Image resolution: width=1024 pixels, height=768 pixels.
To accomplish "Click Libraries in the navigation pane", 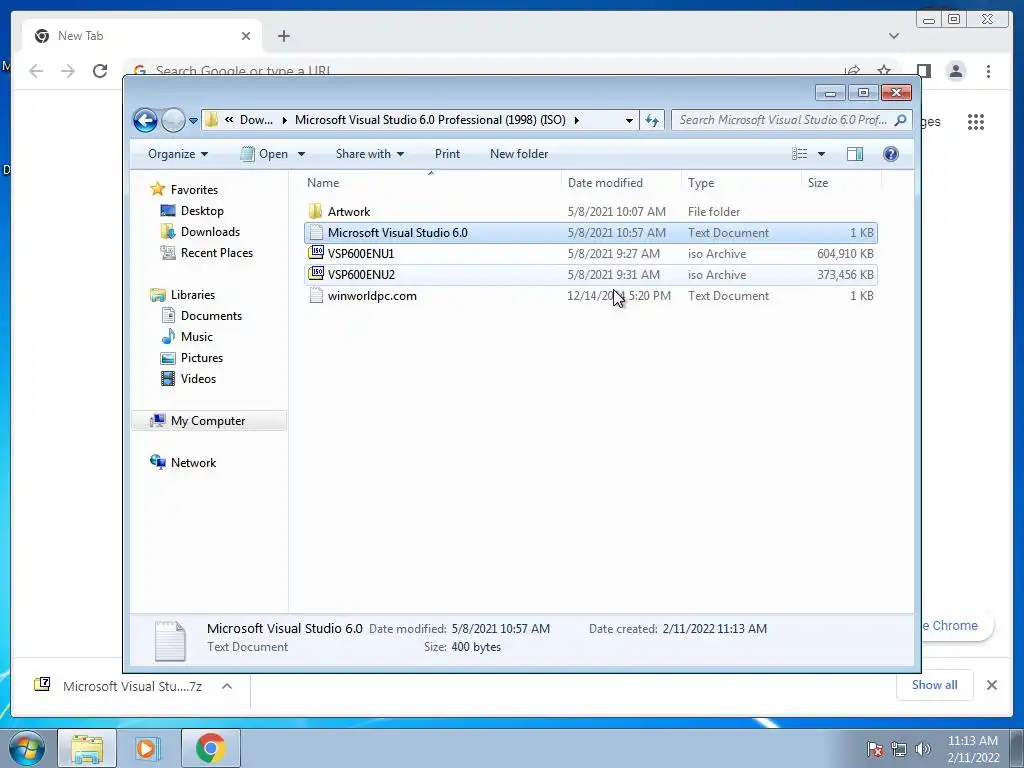I will click(193, 295).
